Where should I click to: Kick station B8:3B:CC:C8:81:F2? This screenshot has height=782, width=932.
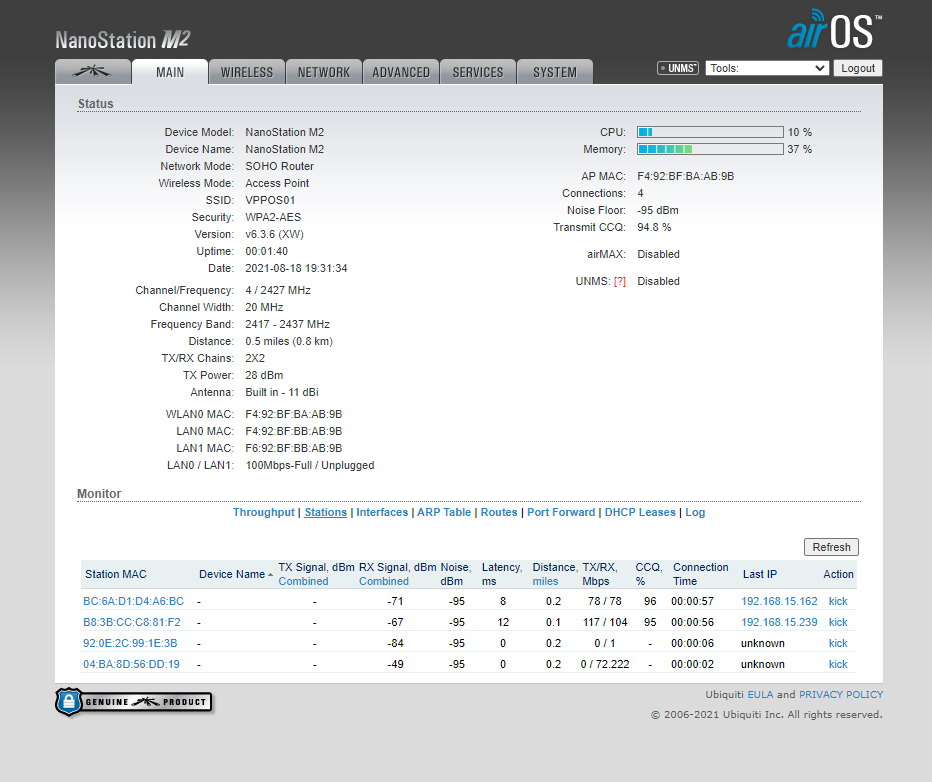(838, 622)
